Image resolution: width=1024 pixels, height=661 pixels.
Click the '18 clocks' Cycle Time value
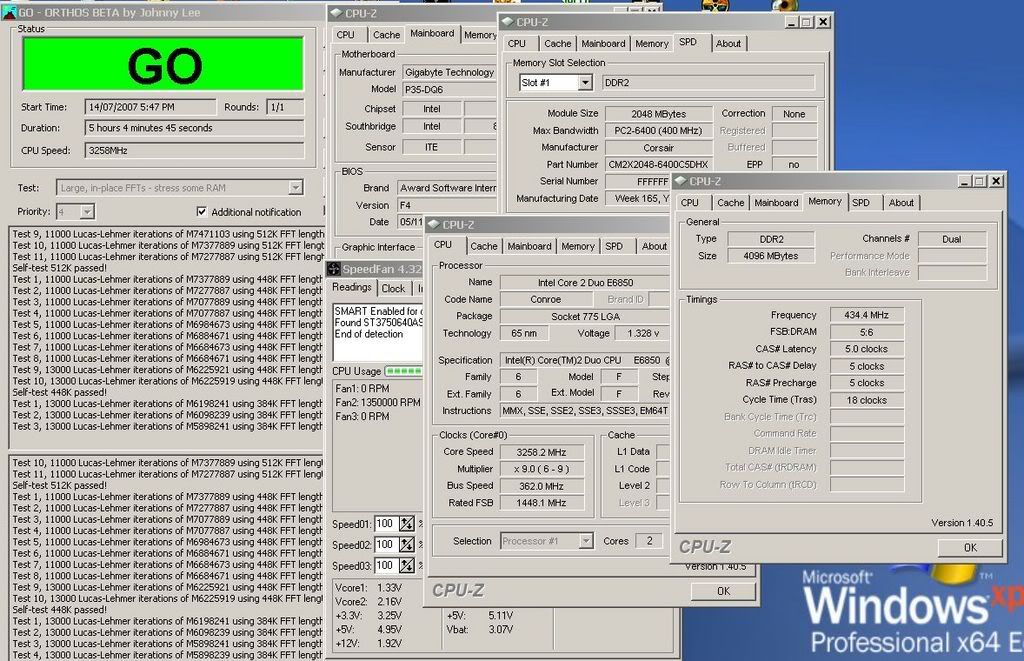coord(867,400)
